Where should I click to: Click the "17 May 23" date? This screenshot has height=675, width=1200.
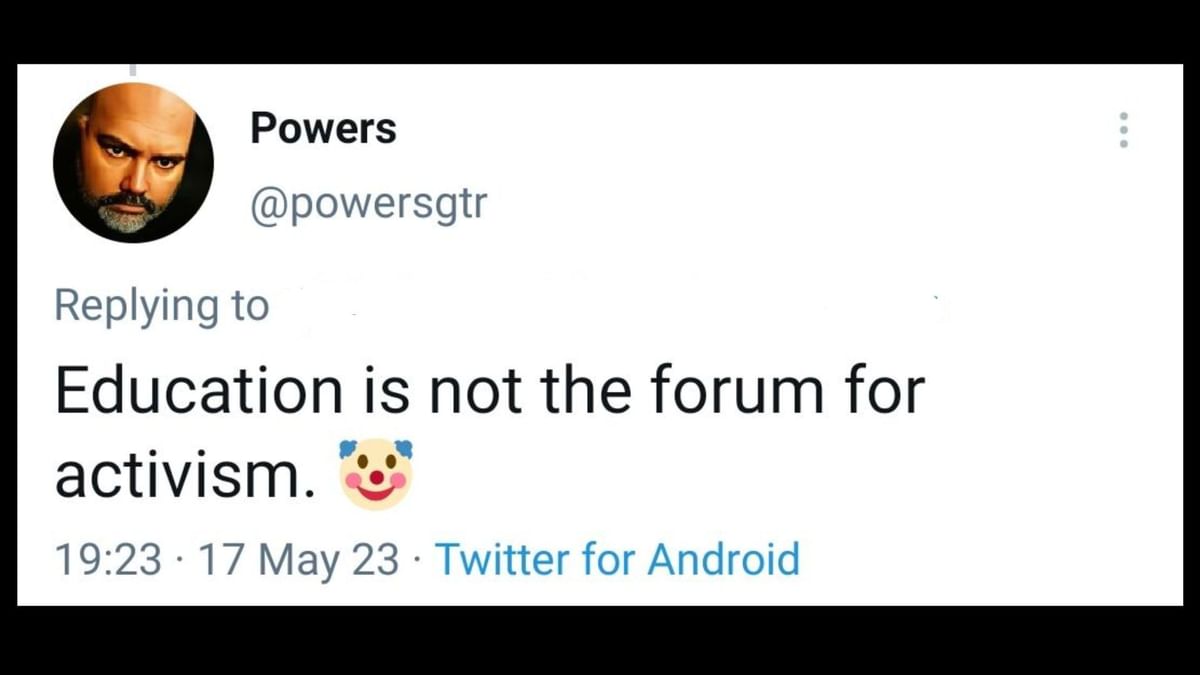pos(298,558)
